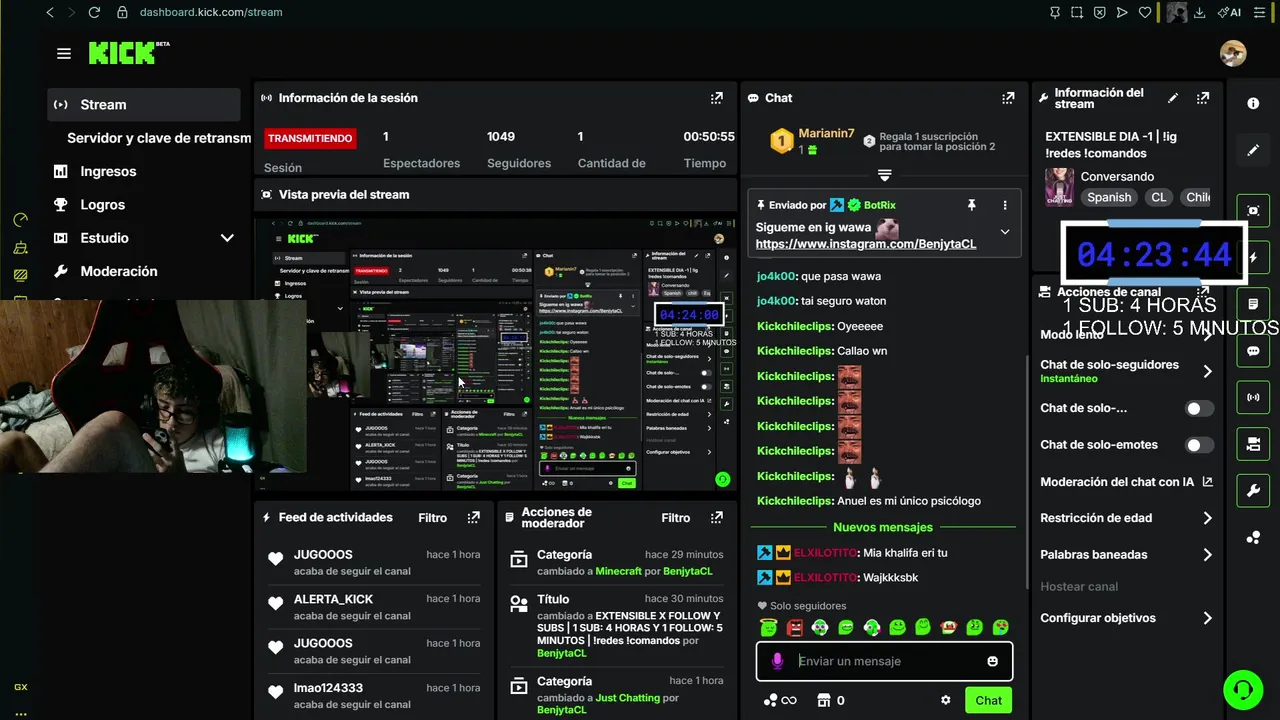
Task: Click the stream preview thumbnail
Action: [x=496, y=354]
